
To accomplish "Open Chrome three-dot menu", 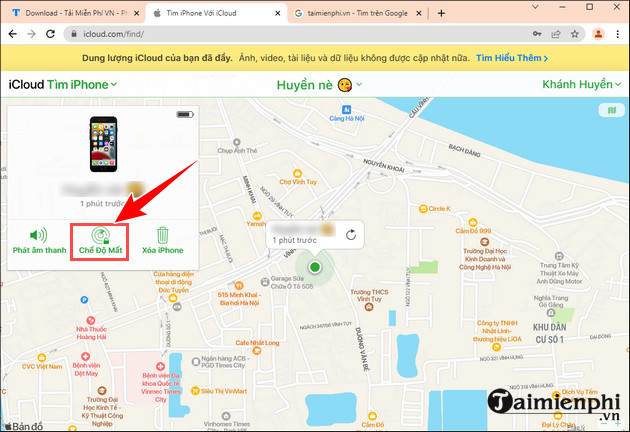I will pyautogui.click(x=618, y=34).
